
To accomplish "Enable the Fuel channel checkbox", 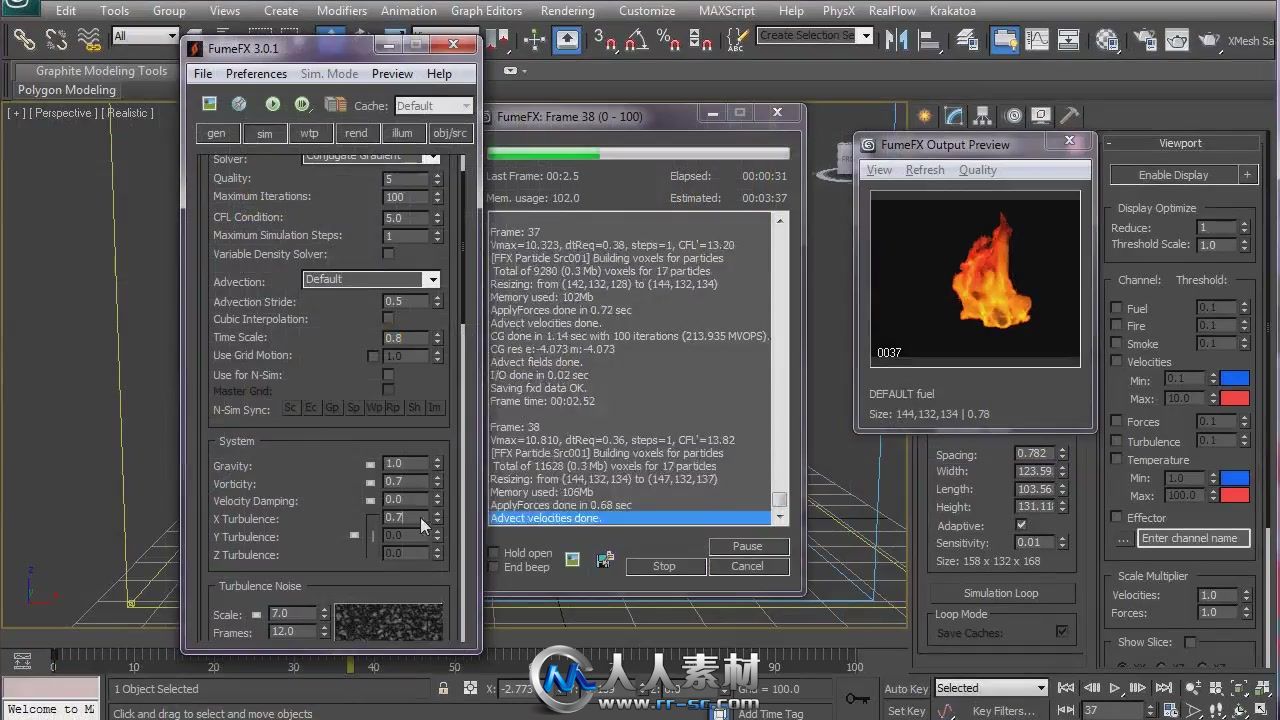I will tap(1117, 308).
